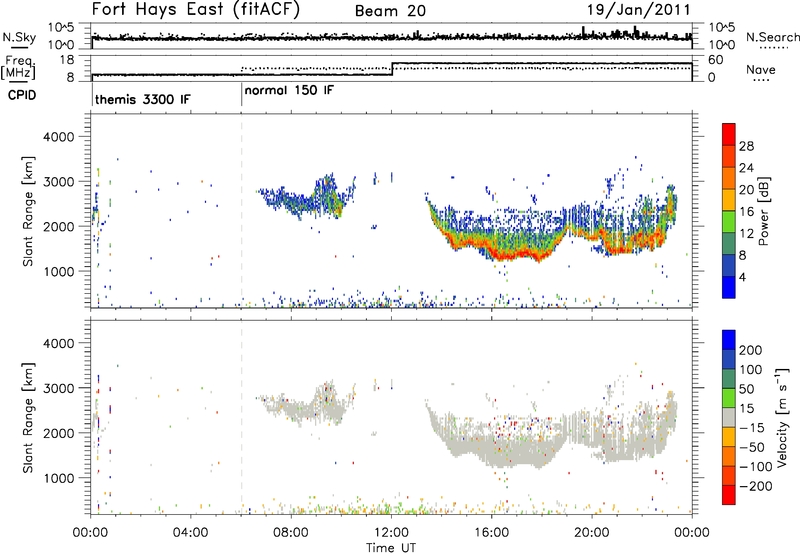Click the 'CPID' label
Screen dimensions: 800x554
click(22, 95)
